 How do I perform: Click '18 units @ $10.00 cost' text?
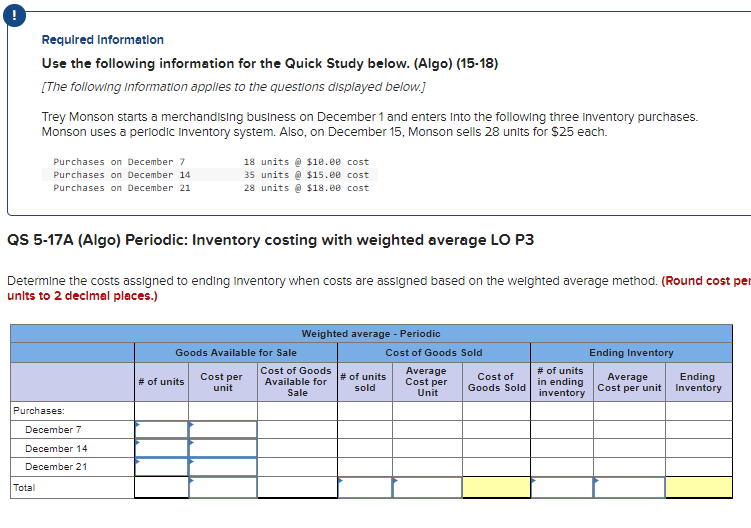[307, 162]
